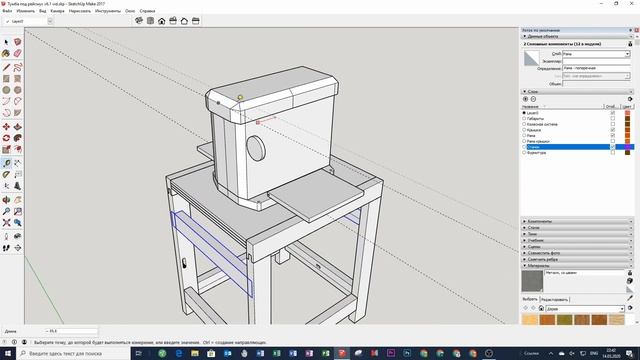Choose the Polygon tool
The height and width of the screenshot is (360, 640).
[x=18, y=90]
